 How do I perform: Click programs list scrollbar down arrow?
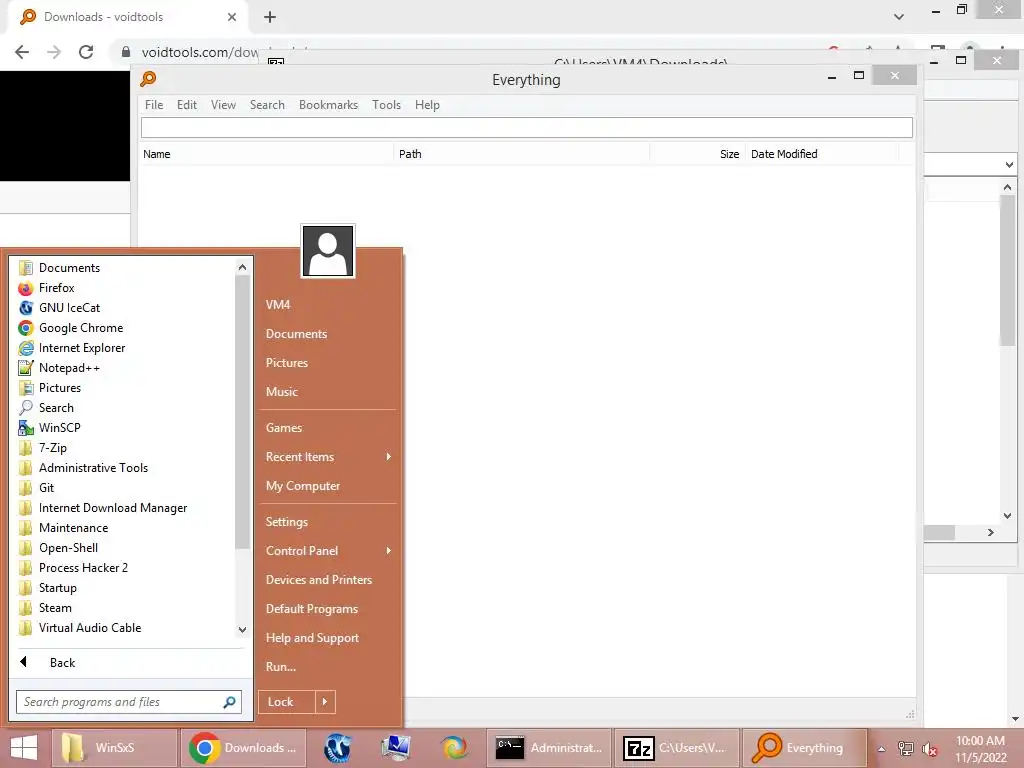(242, 630)
